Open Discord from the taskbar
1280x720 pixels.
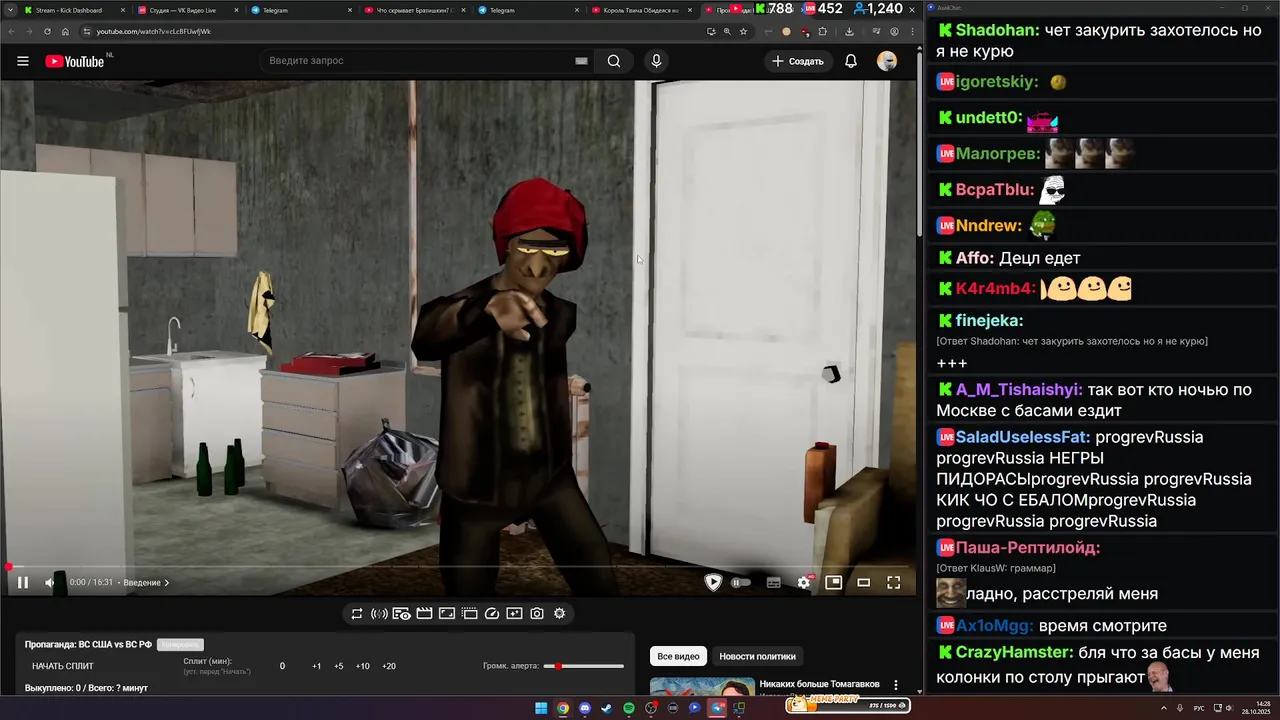click(x=585, y=708)
